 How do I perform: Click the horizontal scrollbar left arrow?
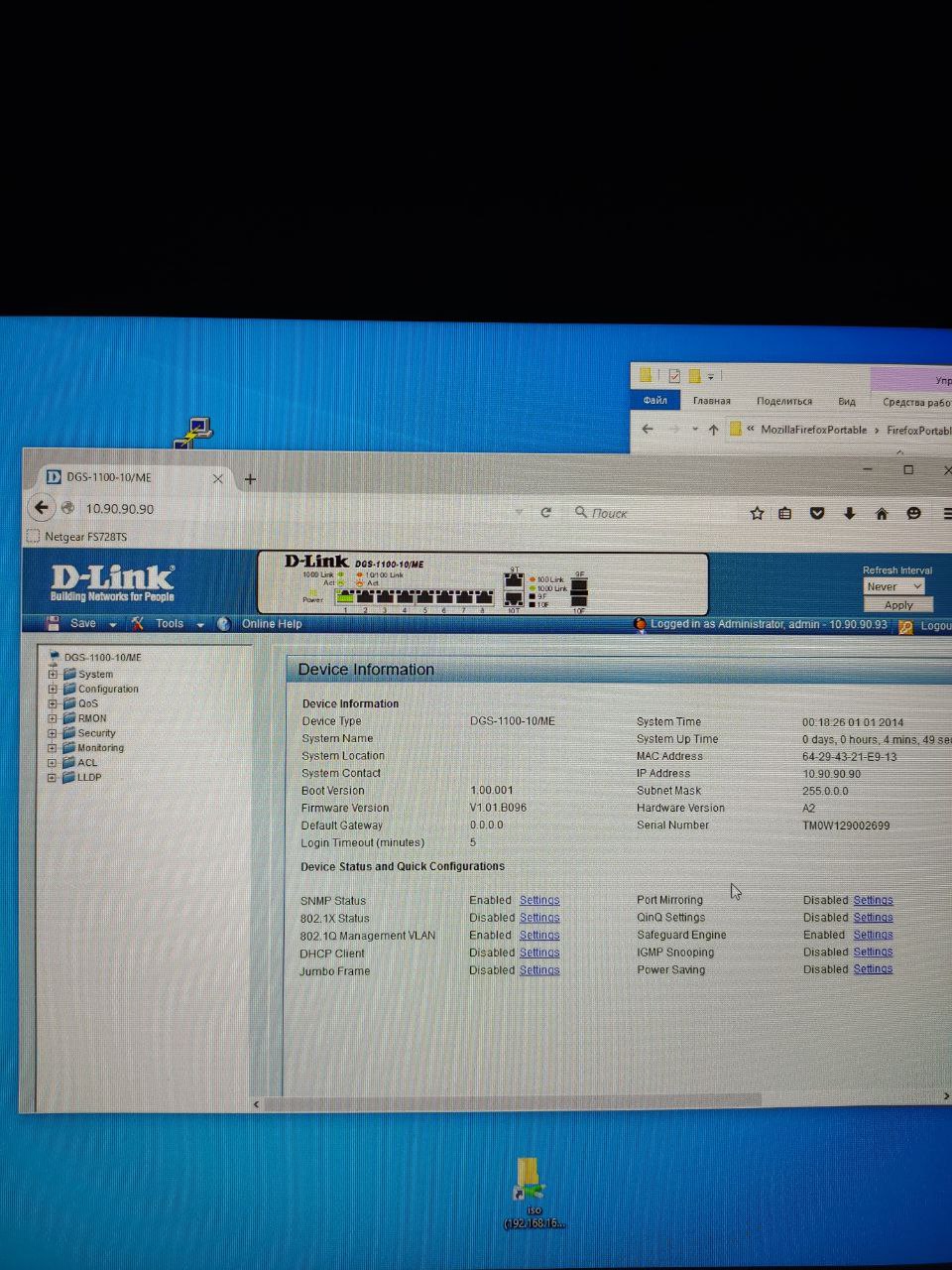257,1103
